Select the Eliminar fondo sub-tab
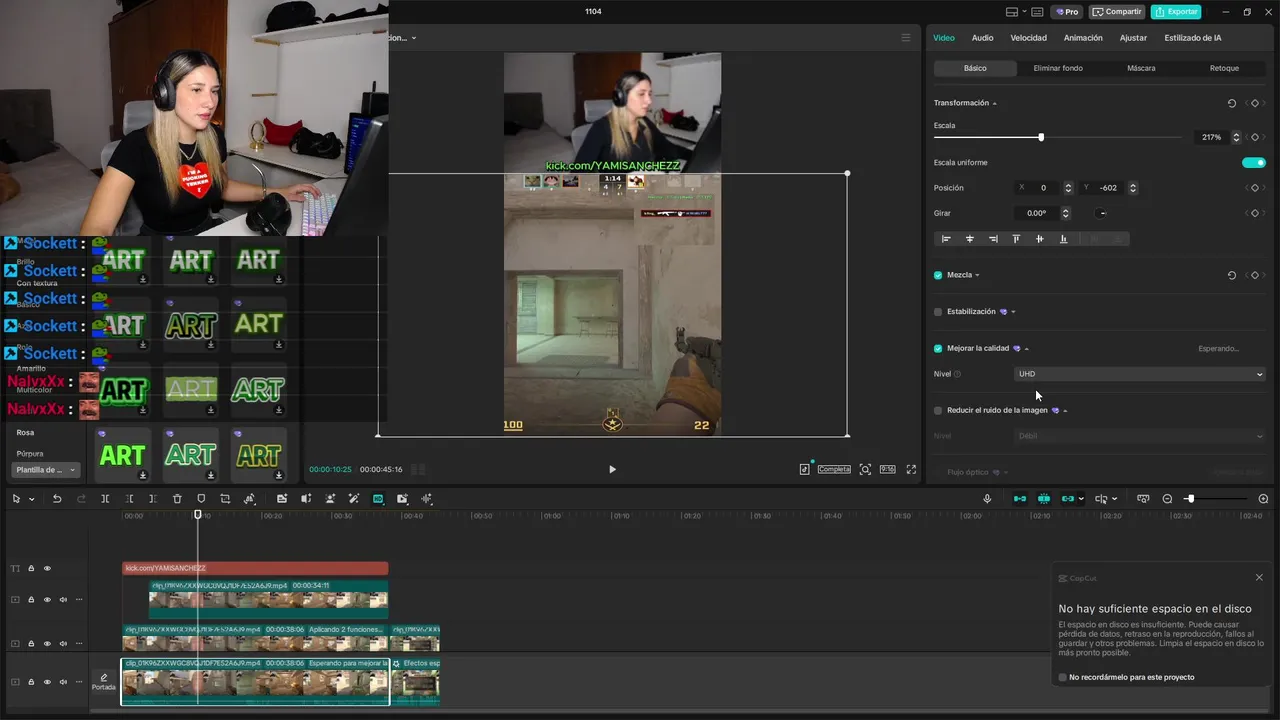1280x720 pixels. [x=1058, y=68]
